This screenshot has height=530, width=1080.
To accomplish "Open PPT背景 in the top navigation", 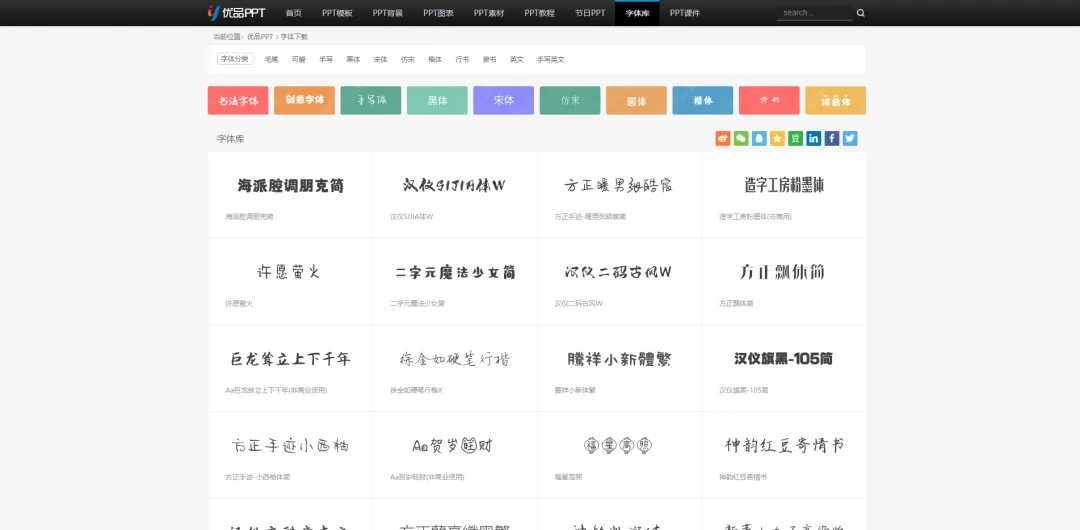I will pyautogui.click(x=388, y=13).
